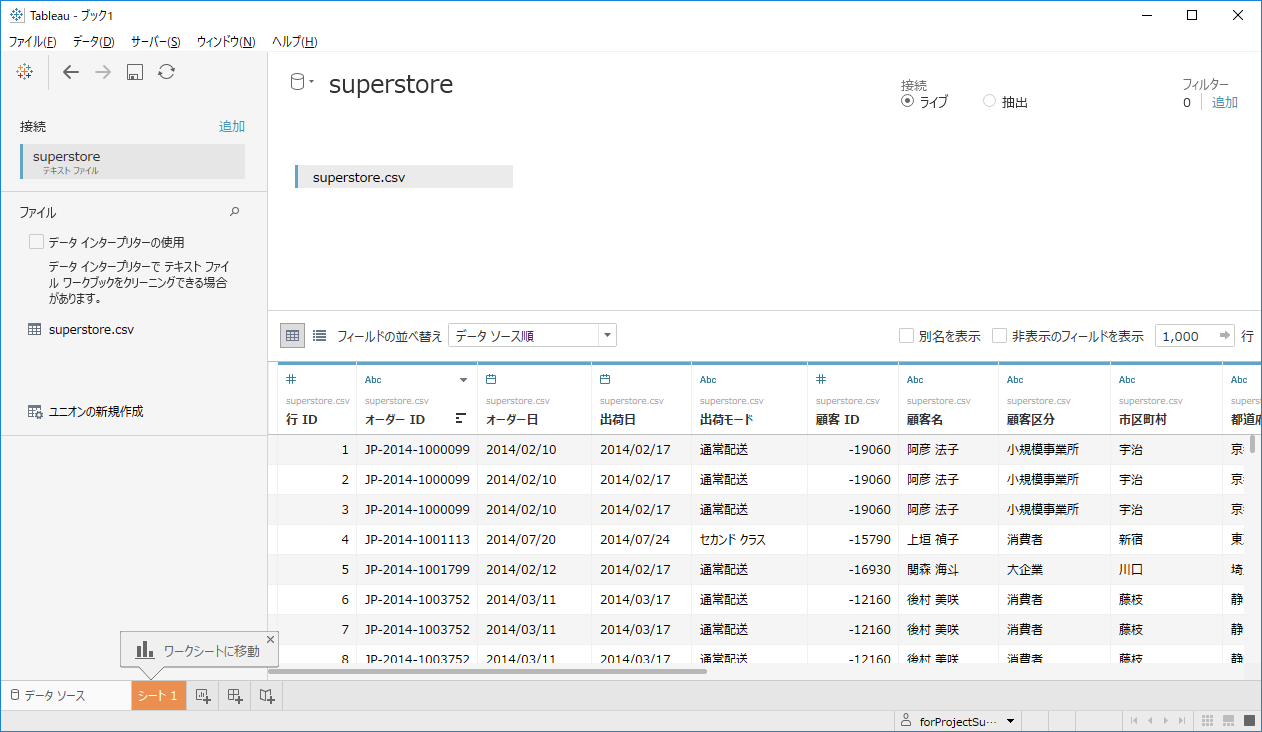Screen dimensions: 1262x732
Task: Click 追加 link under フィルター
Action: pos(1225,102)
